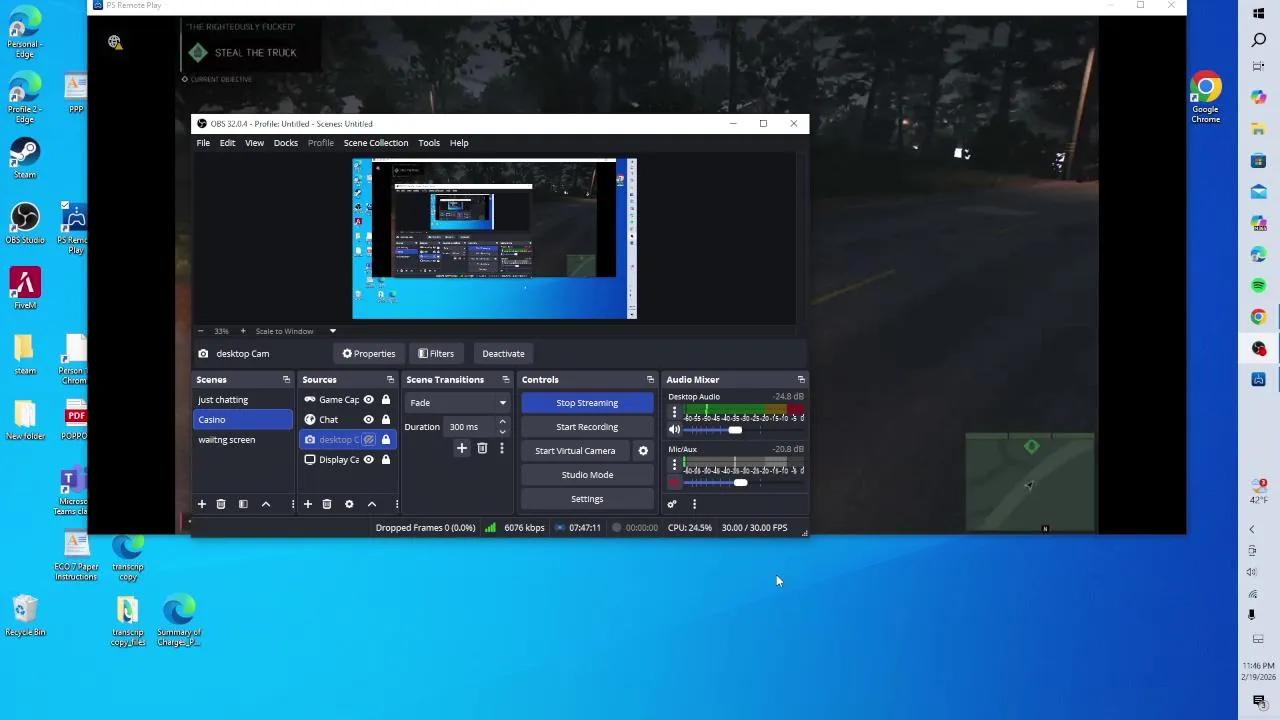Expand Windows hidden tray icons chevron
Image resolution: width=1280 pixels, height=720 pixels.
coord(1251,529)
